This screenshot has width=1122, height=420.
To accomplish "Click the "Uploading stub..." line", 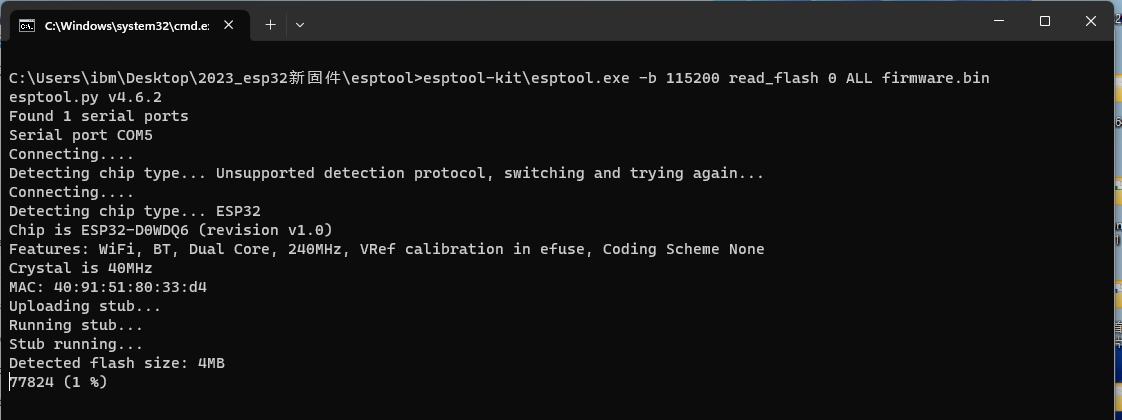I will click(x=85, y=306).
